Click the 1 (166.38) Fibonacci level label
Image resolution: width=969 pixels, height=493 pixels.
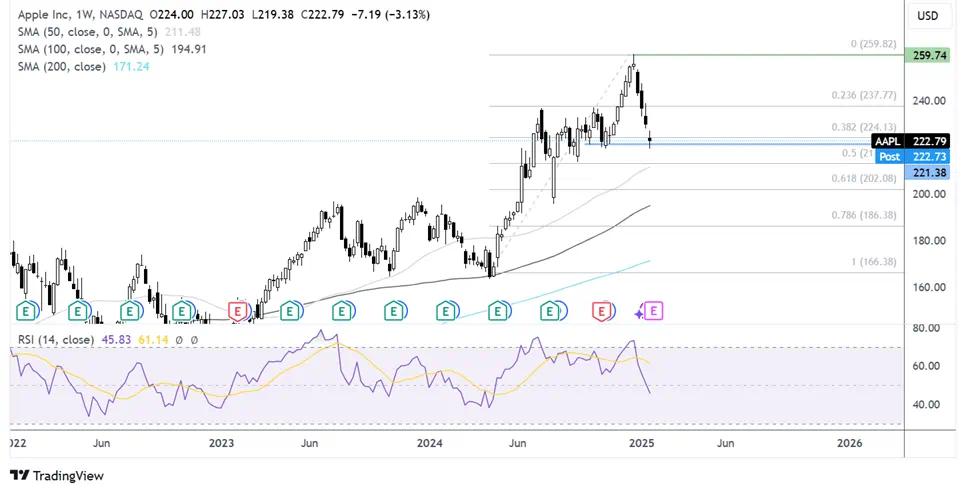(x=873, y=262)
